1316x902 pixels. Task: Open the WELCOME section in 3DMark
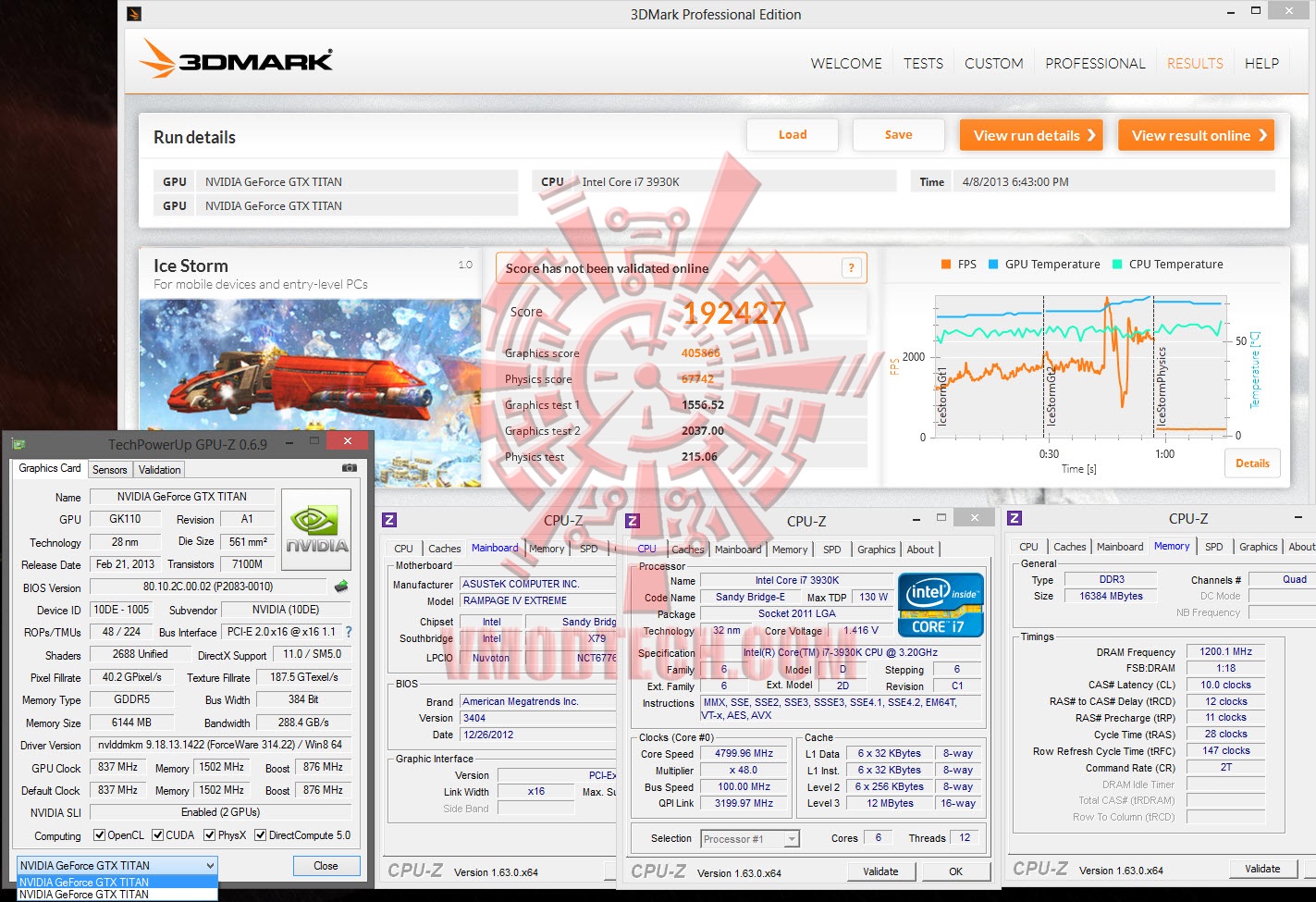(x=846, y=64)
